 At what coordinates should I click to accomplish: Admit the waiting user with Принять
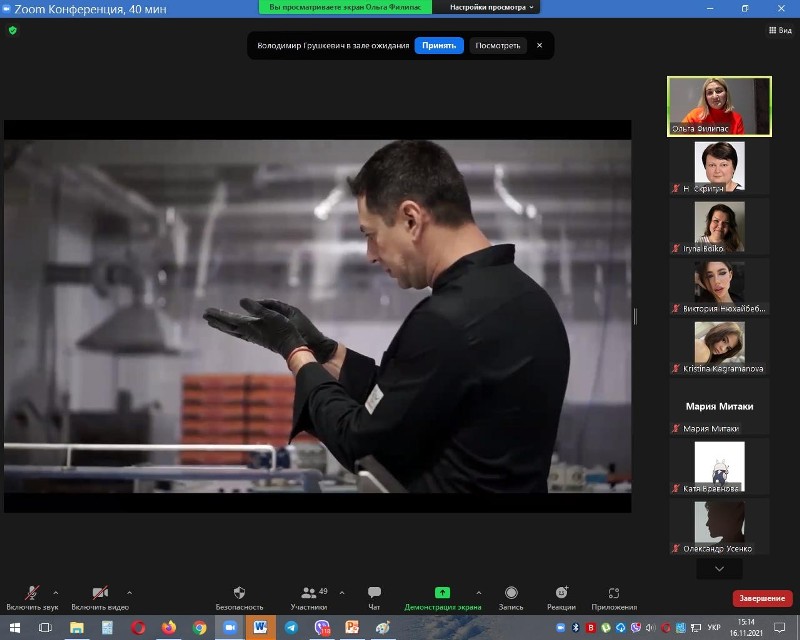439,45
